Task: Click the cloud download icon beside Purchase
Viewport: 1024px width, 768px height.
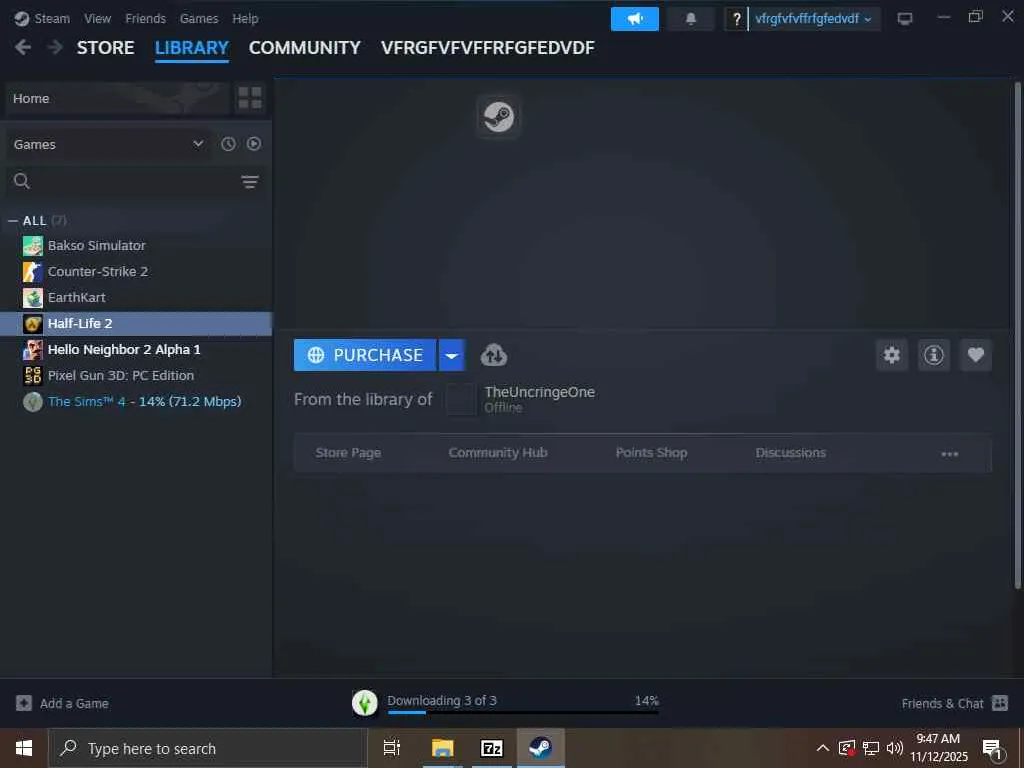Action: [x=494, y=355]
